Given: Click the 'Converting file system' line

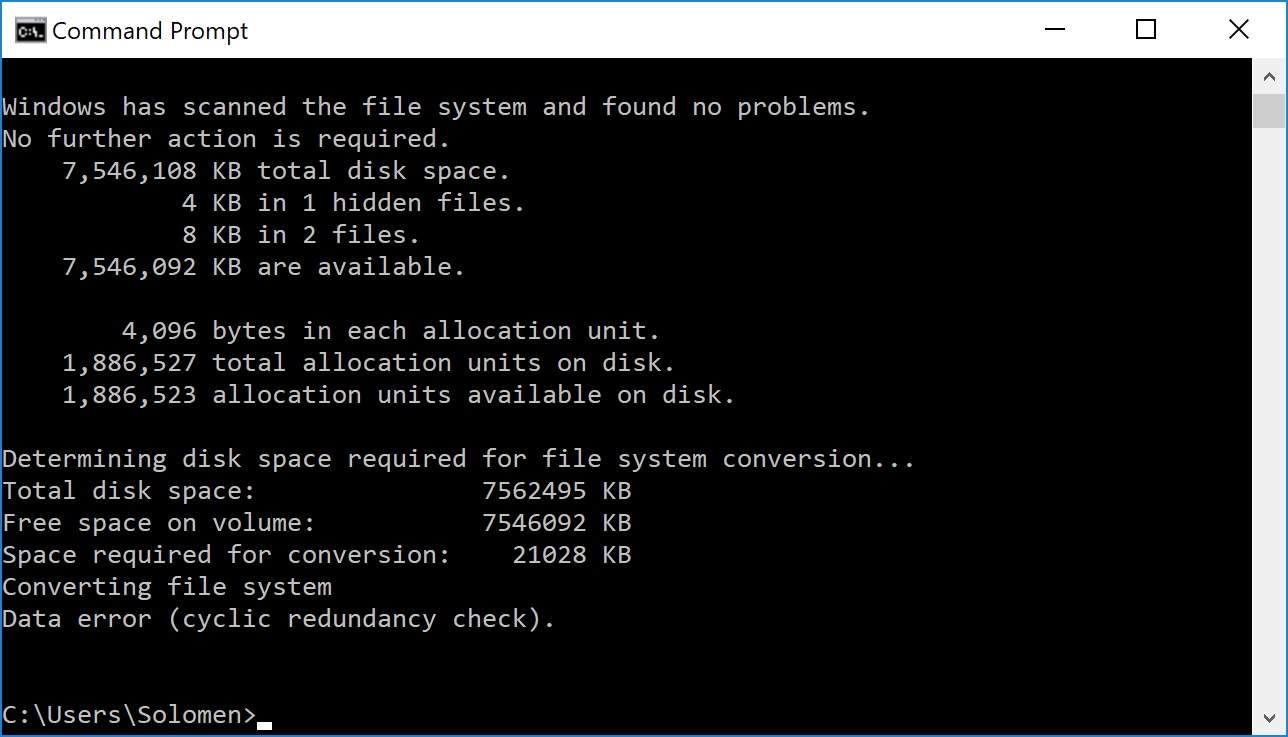Looking at the screenshot, I should (167, 587).
